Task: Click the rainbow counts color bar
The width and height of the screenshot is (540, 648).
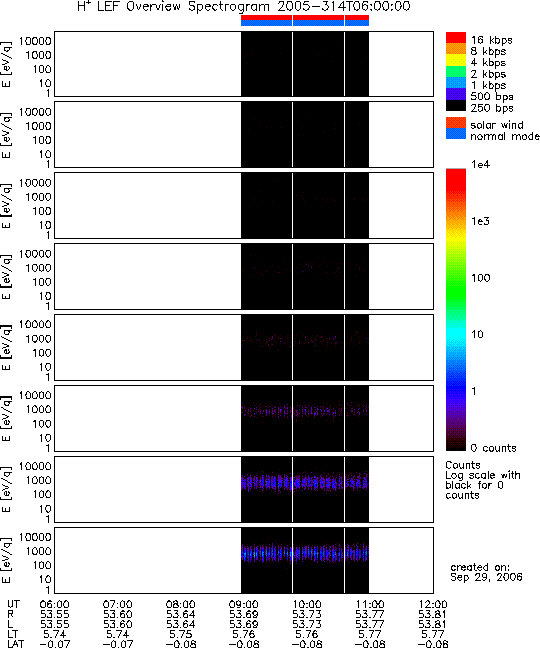Action: click(x=456, y=310)
